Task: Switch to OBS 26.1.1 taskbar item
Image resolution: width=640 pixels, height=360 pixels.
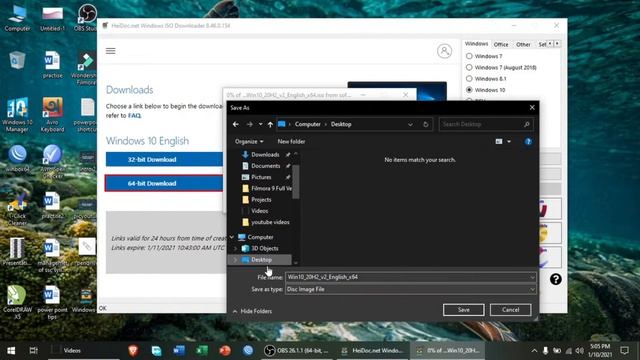Action: pos(297,351)
